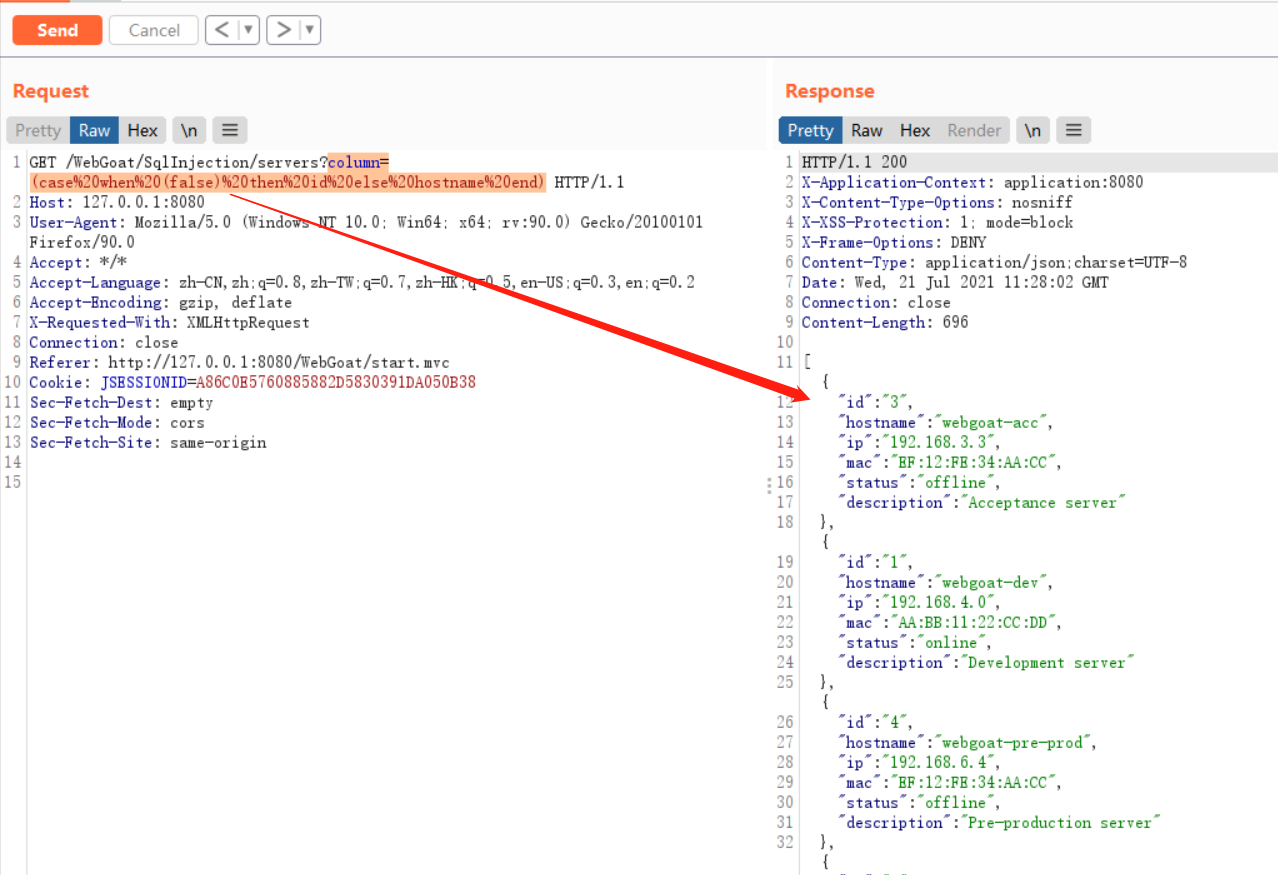Viewport: 1278px width, 875px height.
Task: Open the Request panel hamburger menu
Action: 229,130
